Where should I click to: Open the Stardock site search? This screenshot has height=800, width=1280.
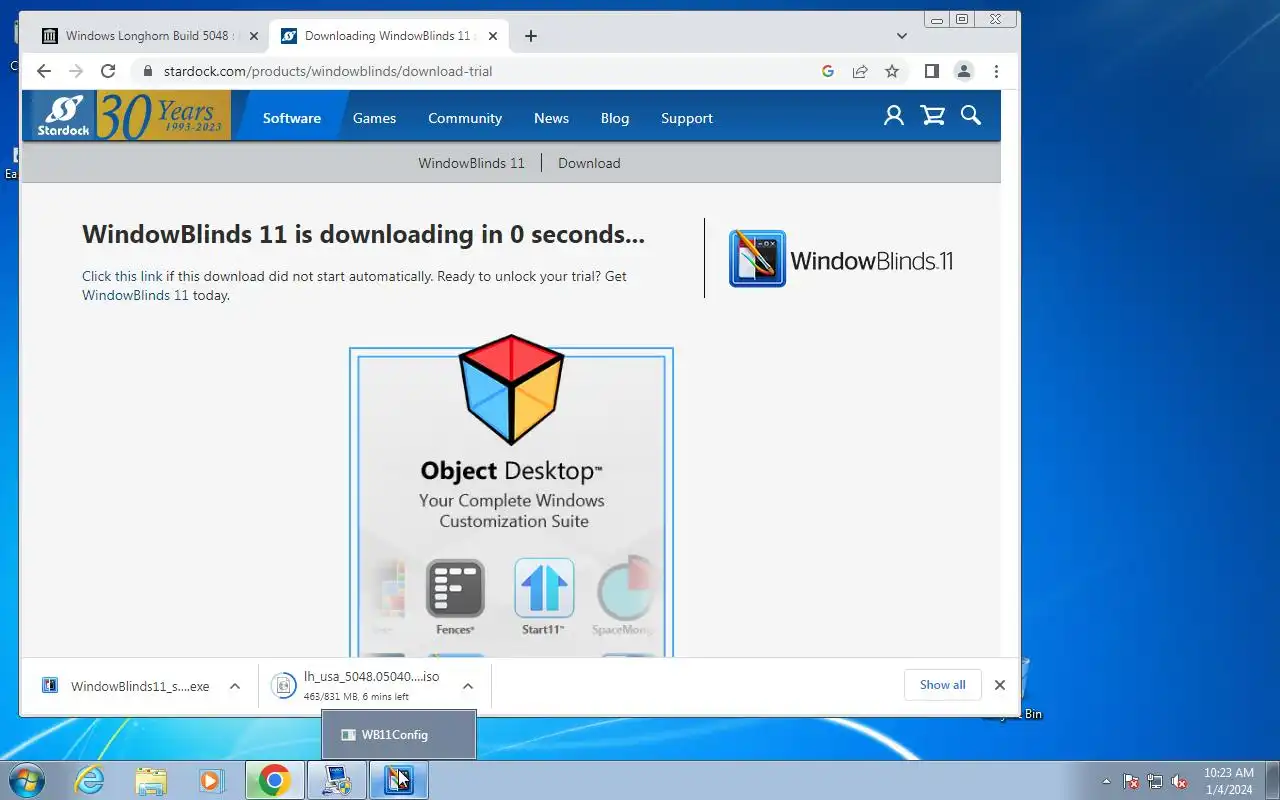coord(971,116)
